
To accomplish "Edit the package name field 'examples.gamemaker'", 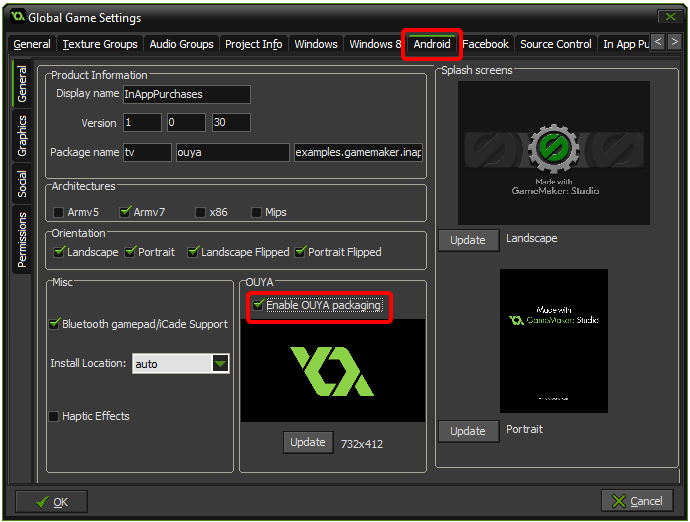I will click(358, 152).
